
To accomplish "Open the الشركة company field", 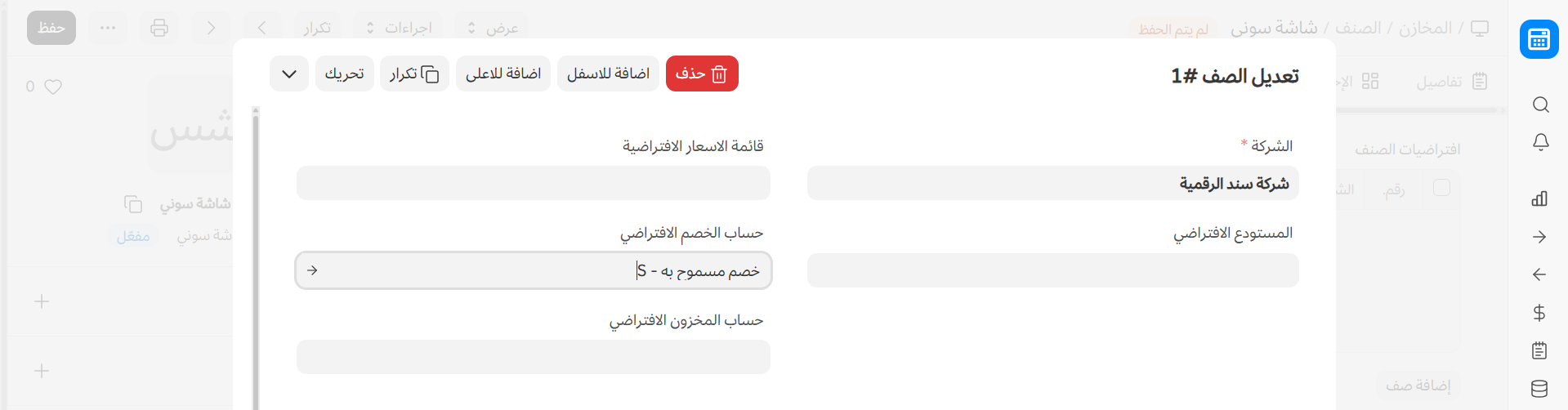I will (1052, 183).
